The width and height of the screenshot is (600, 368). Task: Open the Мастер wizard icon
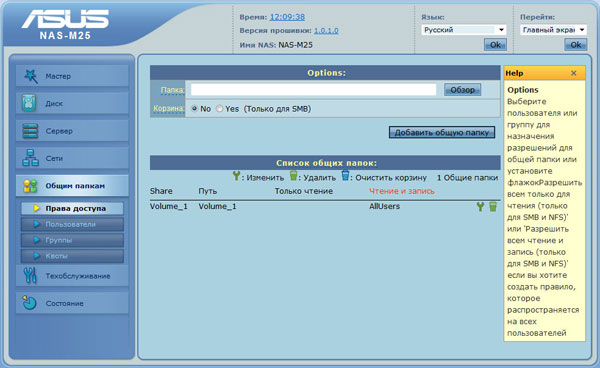pyautogui.click(x=31, y=76)
